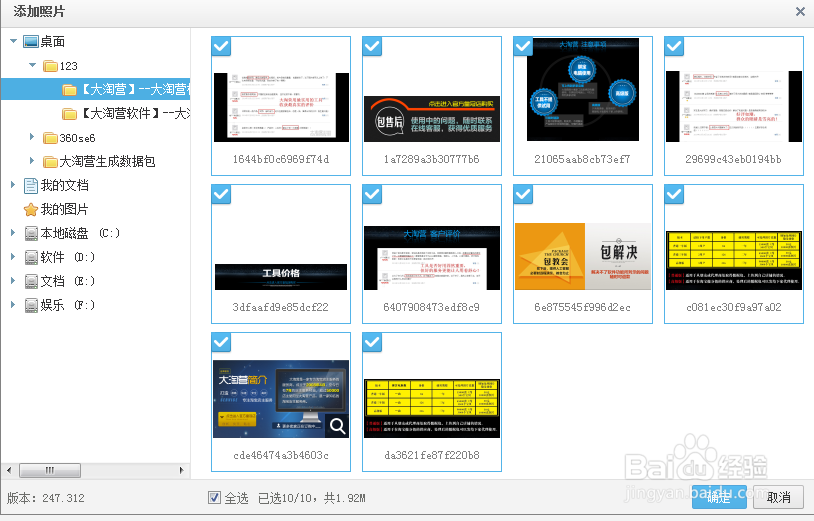Collapse the 123 folder node
The width and height of the screenshot is (814, 521).
33,65
